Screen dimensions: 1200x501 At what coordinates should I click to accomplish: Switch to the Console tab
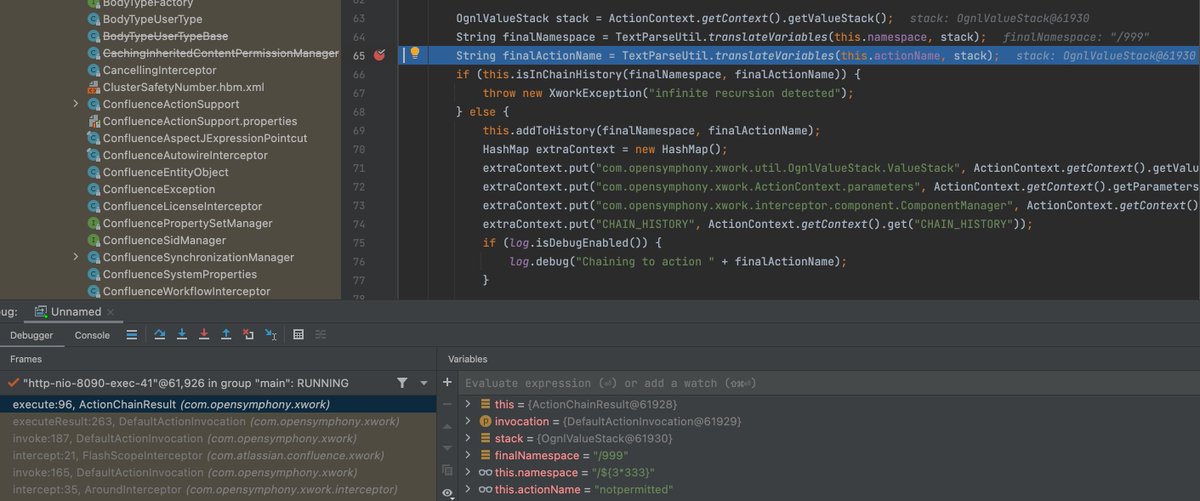coord(93,335)
